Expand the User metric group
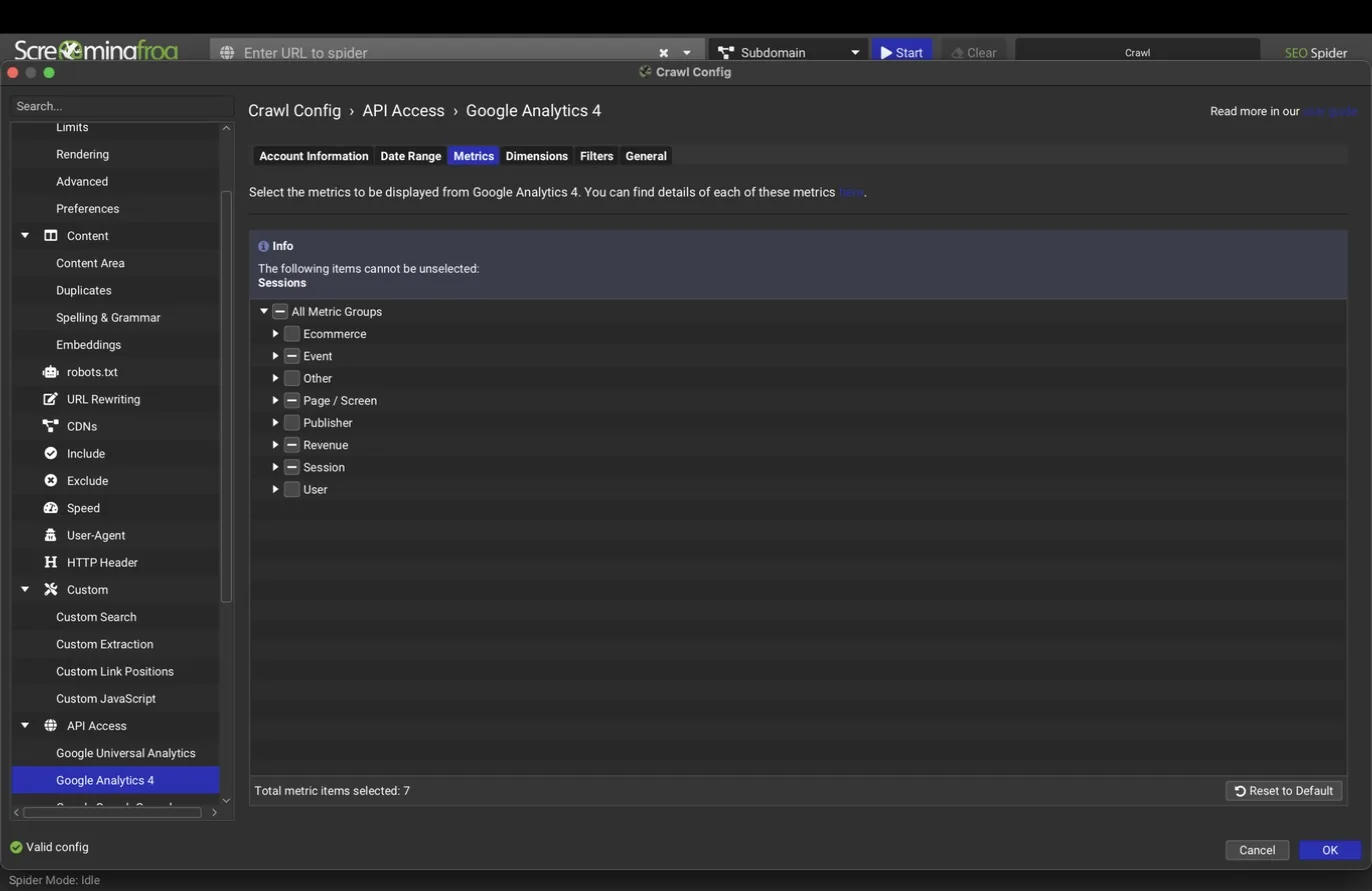 pyautogui.click(x=275, y=489)
